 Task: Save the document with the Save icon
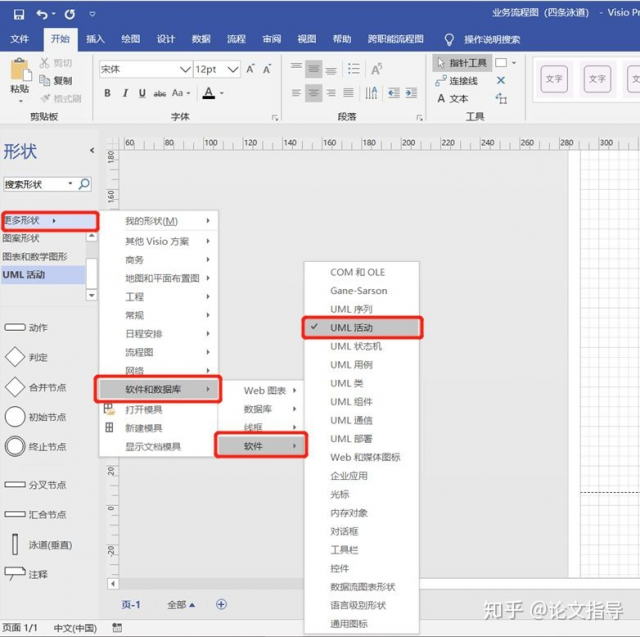[x=19, y=14]
